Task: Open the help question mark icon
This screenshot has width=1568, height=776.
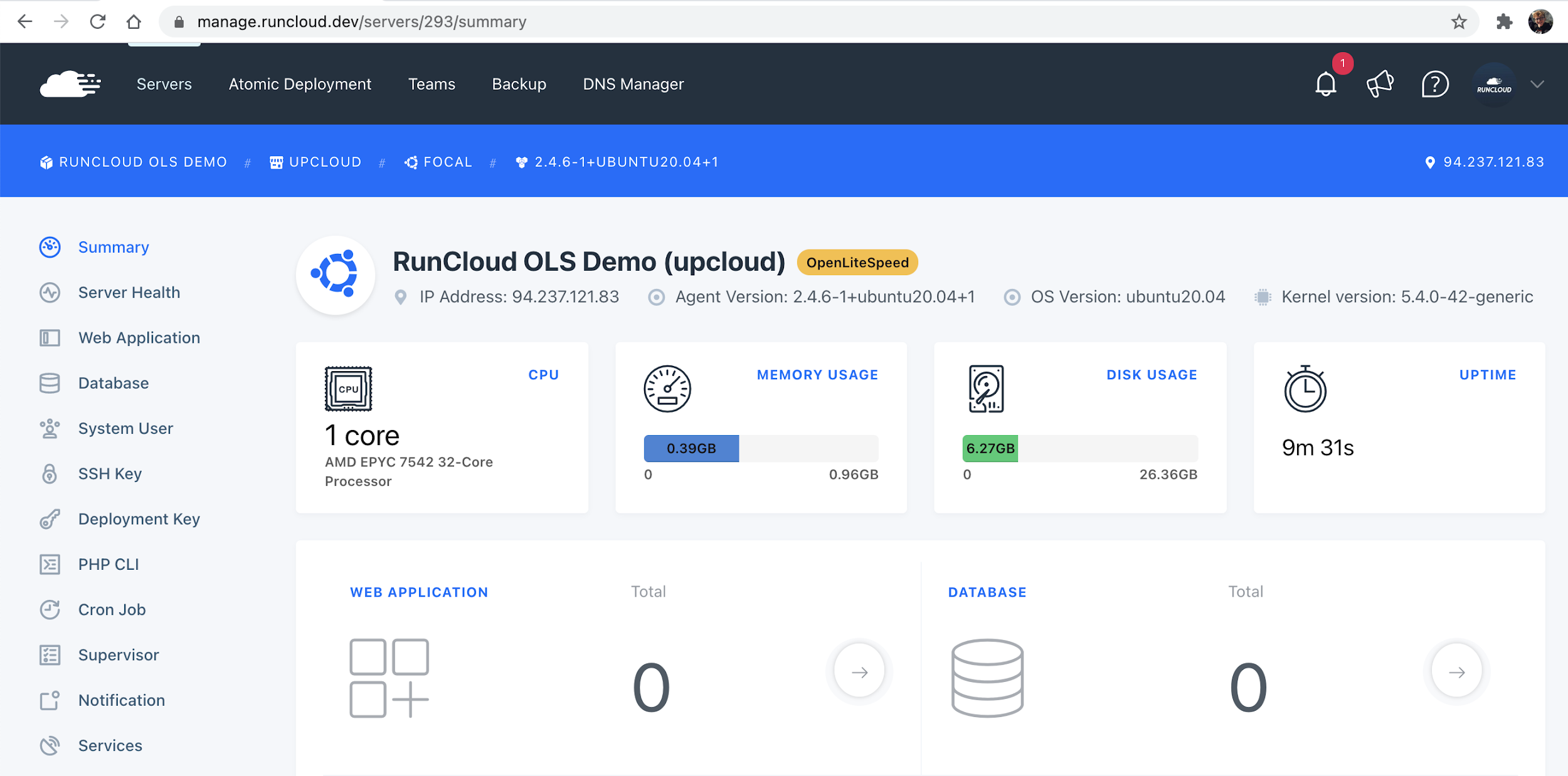Action: [1435, 84]
